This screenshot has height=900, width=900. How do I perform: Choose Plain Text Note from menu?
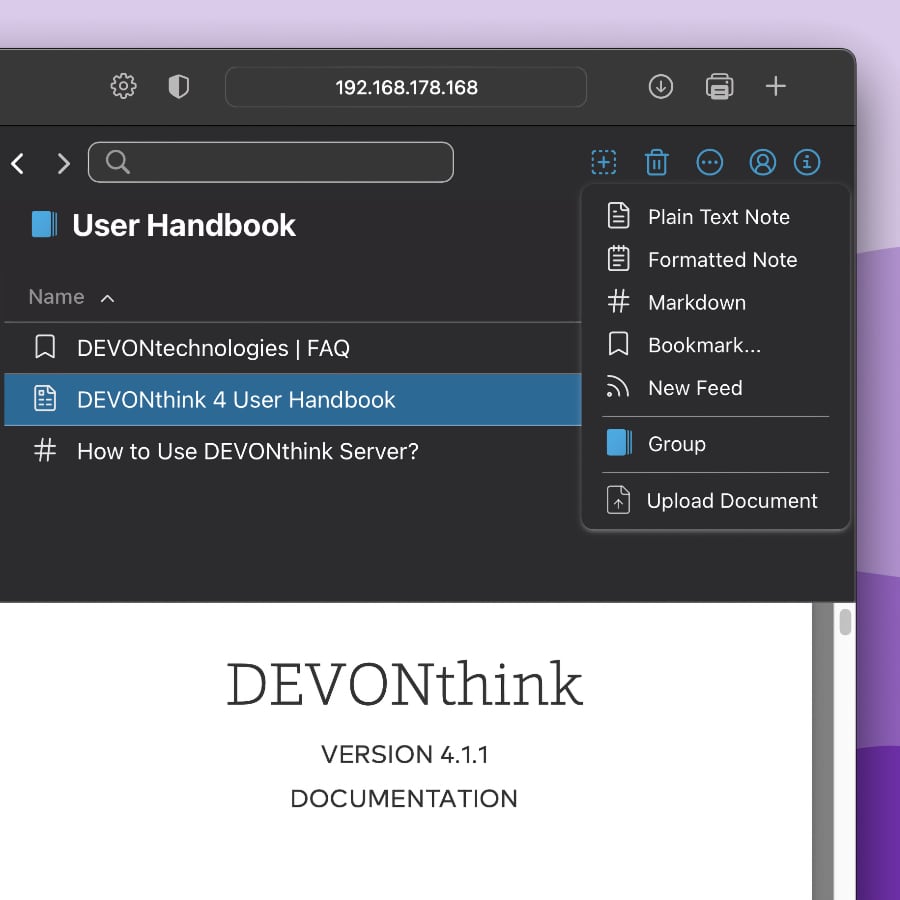click(x=717, y=217)
